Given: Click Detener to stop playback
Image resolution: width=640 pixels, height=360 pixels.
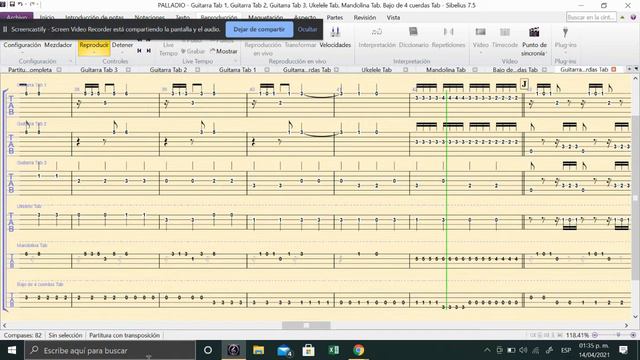Looking at the screenshot, I should (x=122, y=45).
